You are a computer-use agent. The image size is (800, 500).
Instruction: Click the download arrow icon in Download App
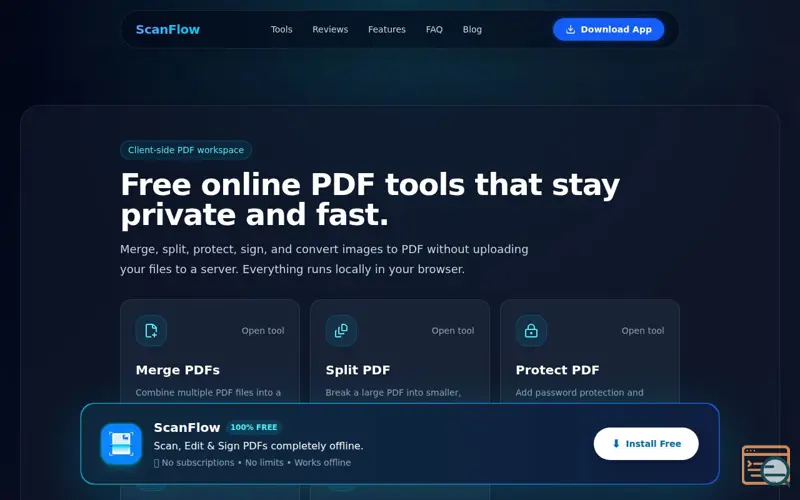pyautogui.click(x=570, y=30)
